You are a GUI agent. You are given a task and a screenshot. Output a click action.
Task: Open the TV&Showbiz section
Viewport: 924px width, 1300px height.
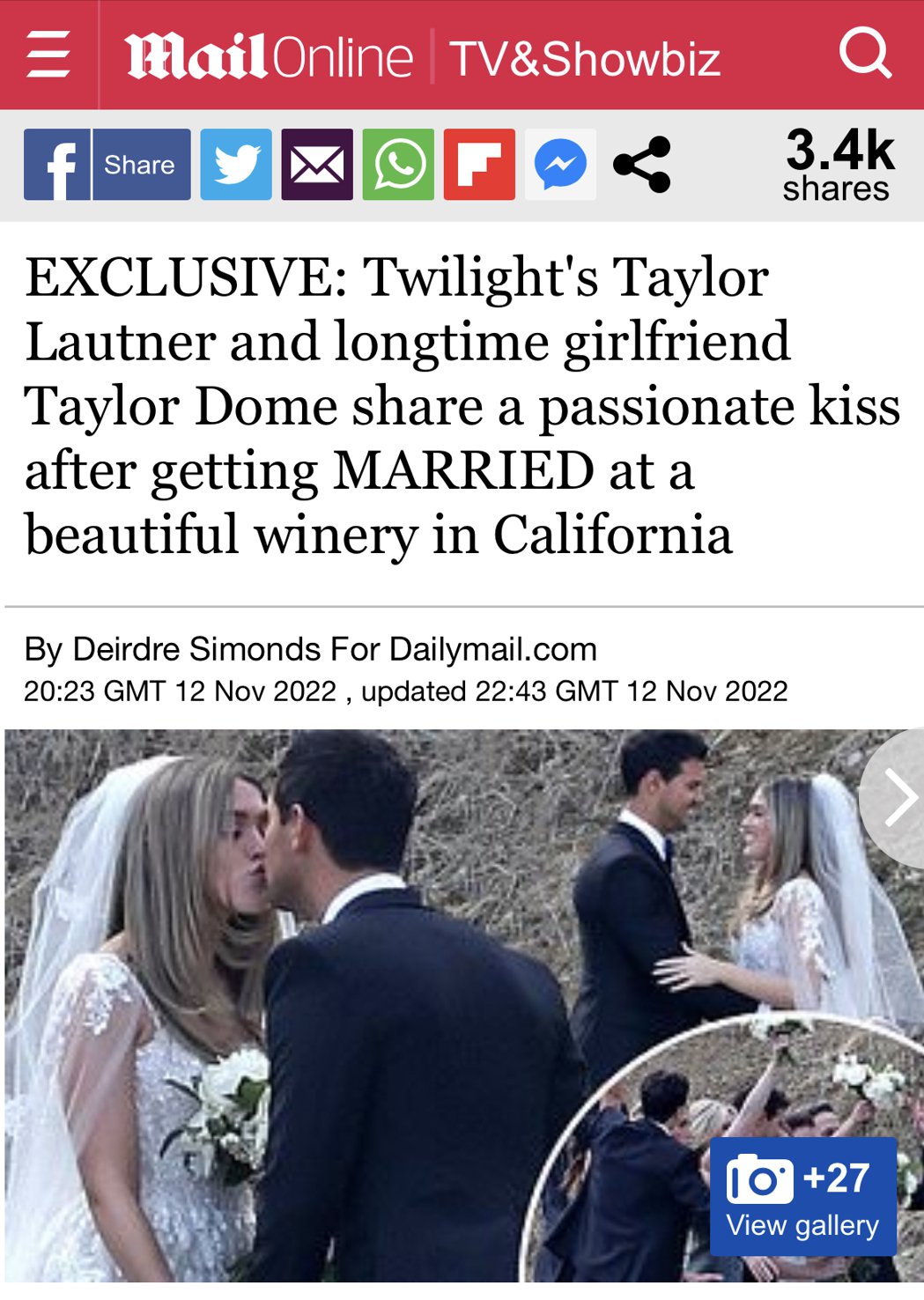click(585, 59)
